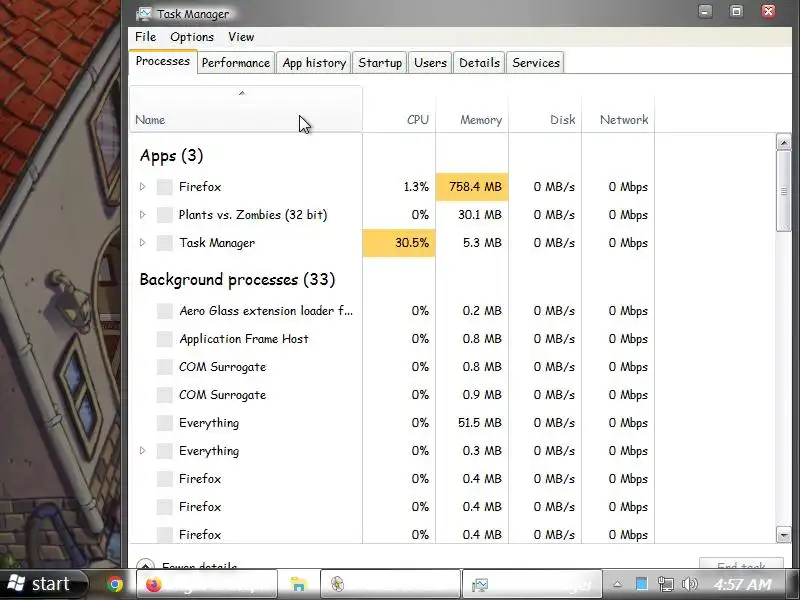
Task: Select the Aero Glass extension loader row
Action: click(392, 311)
